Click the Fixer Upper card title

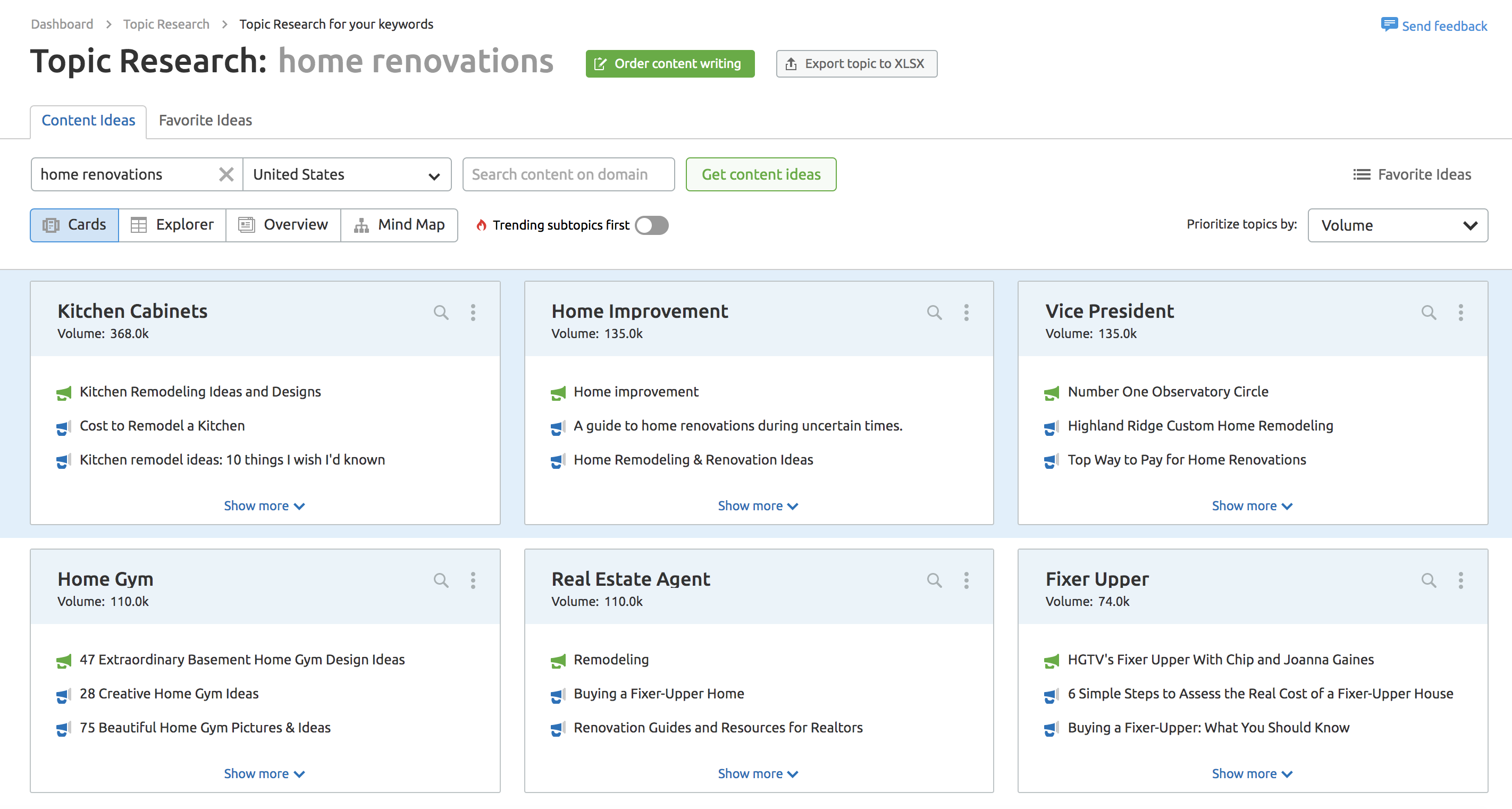[x=1096, y=579]
